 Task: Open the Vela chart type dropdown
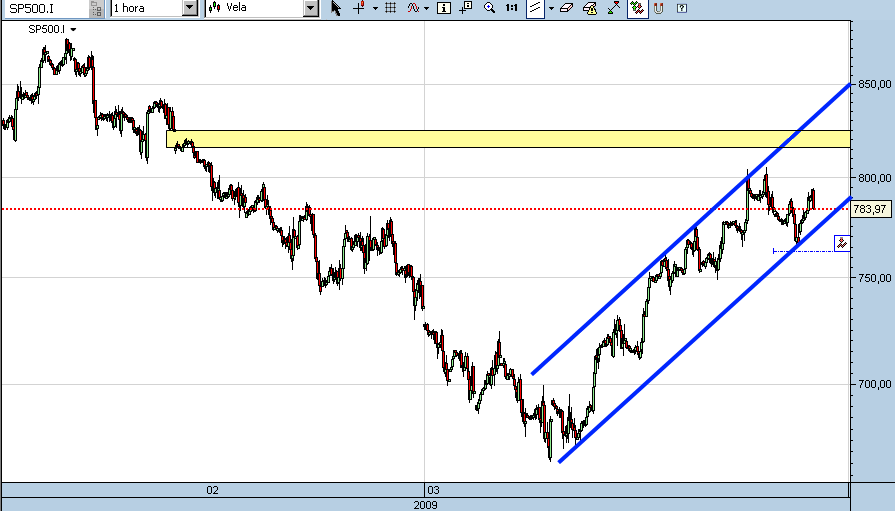tap(311, 8)
